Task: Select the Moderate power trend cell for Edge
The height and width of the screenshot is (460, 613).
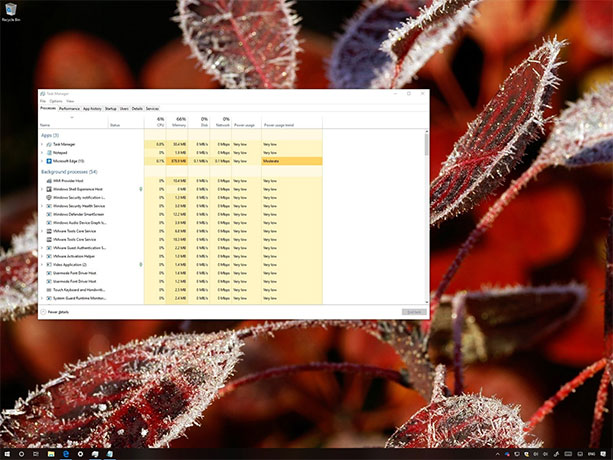Action: click(x=292, y=161)
